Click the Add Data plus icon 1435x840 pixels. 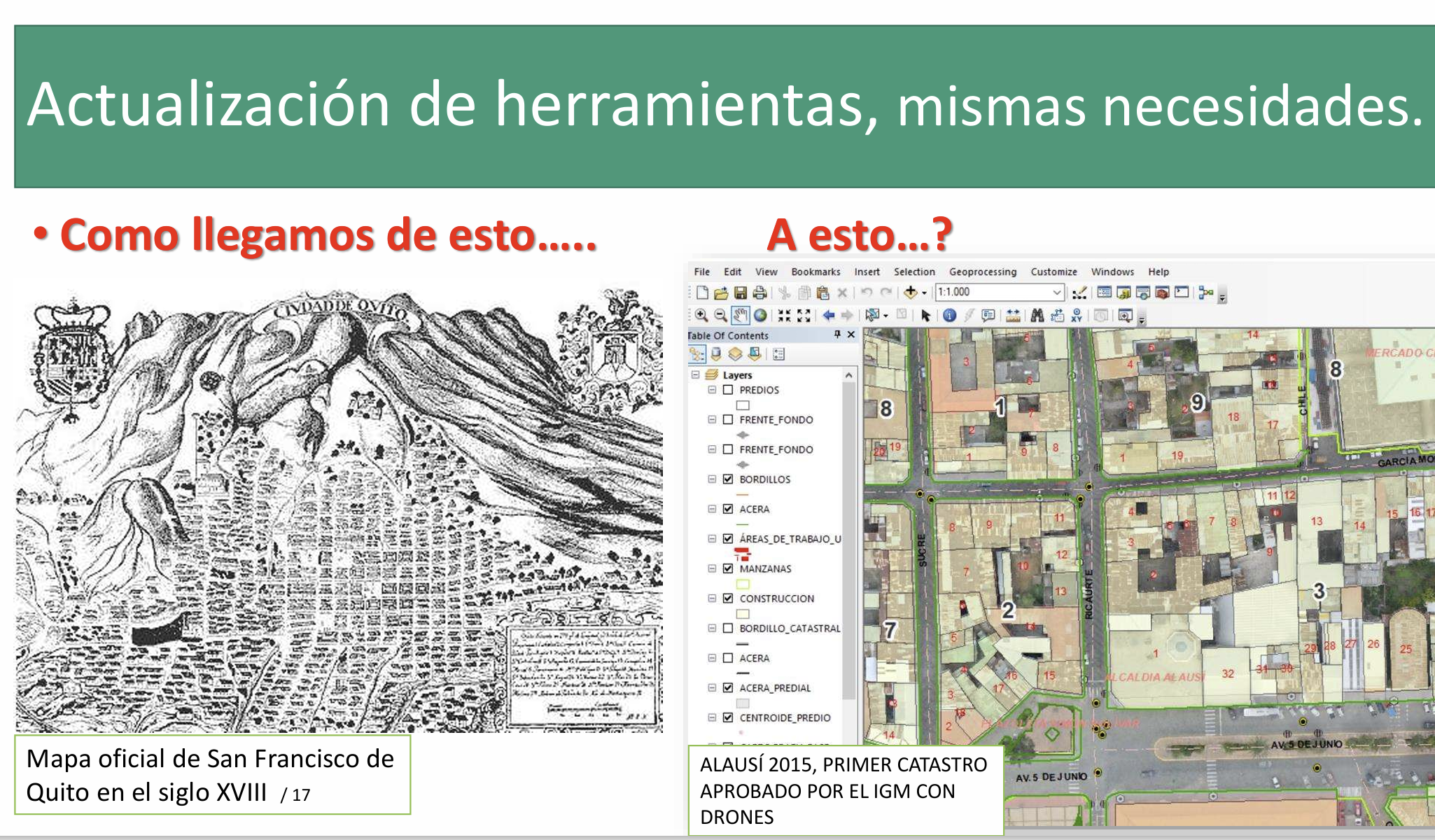tap(910, 292)
